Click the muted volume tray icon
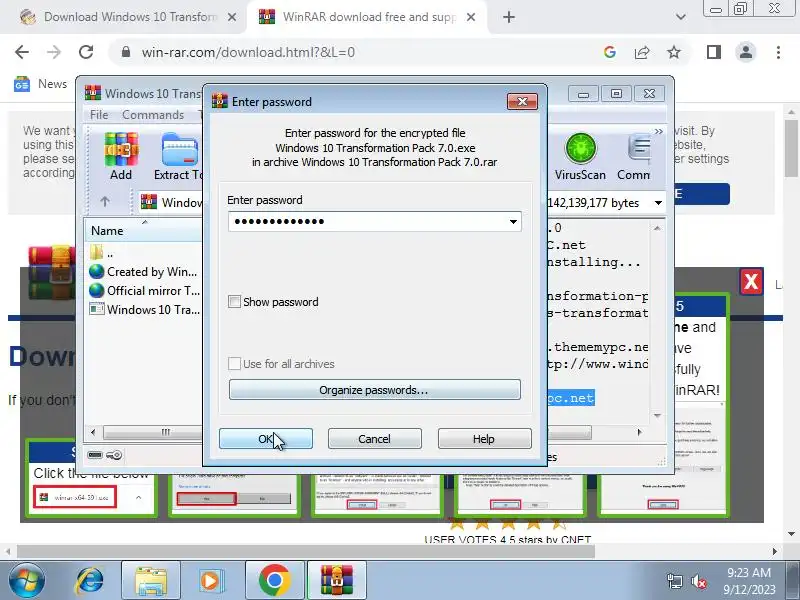800x600 pixels. click(698, 581)
